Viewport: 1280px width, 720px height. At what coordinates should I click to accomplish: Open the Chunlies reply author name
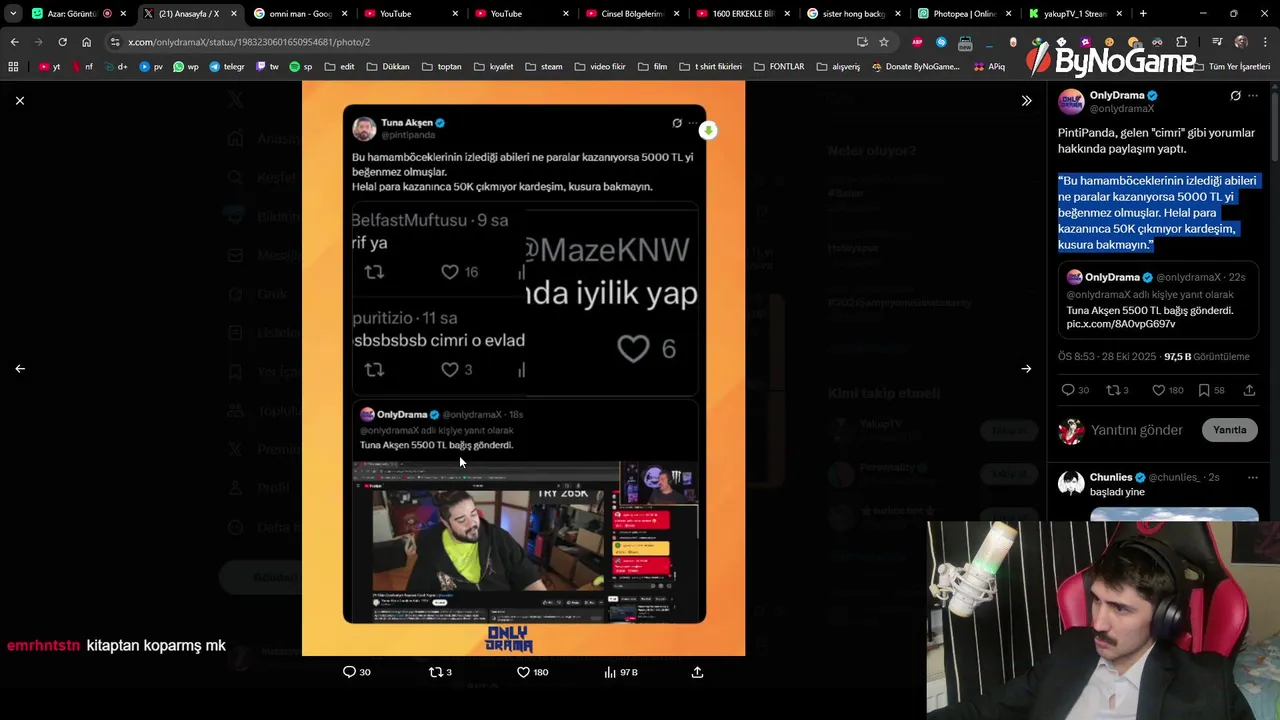(1111, 477)
